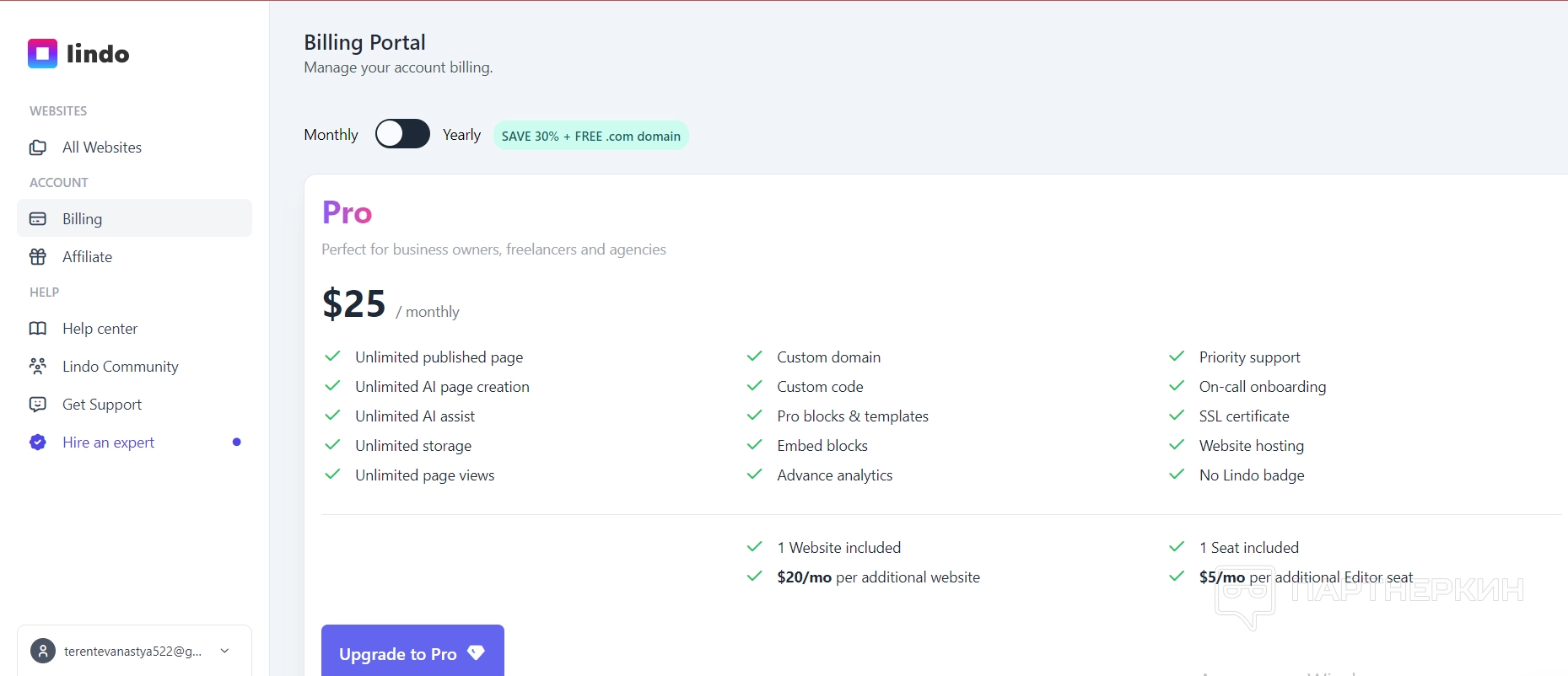Click the Affiliate gift box icon
This screenshot has height=676, width=1568.
pos(38,257)
